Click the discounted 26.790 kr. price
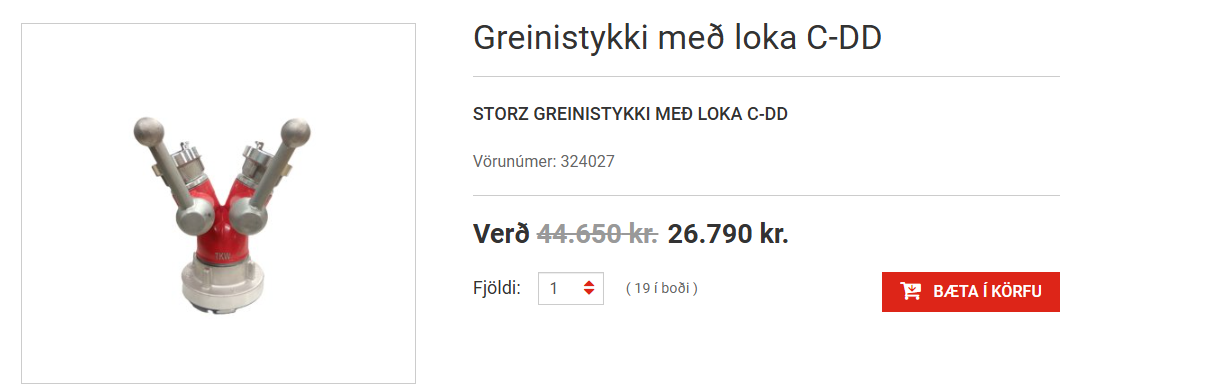The height and width of the screenshot is (389, 1219). [728, 233]
